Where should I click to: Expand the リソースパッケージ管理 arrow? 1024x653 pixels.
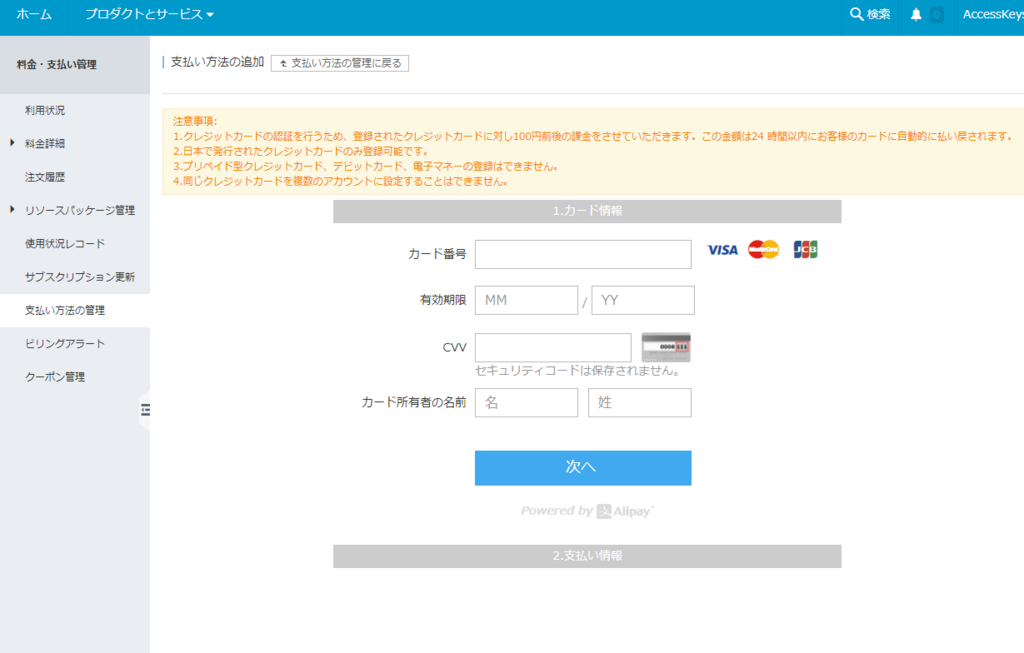12,210
